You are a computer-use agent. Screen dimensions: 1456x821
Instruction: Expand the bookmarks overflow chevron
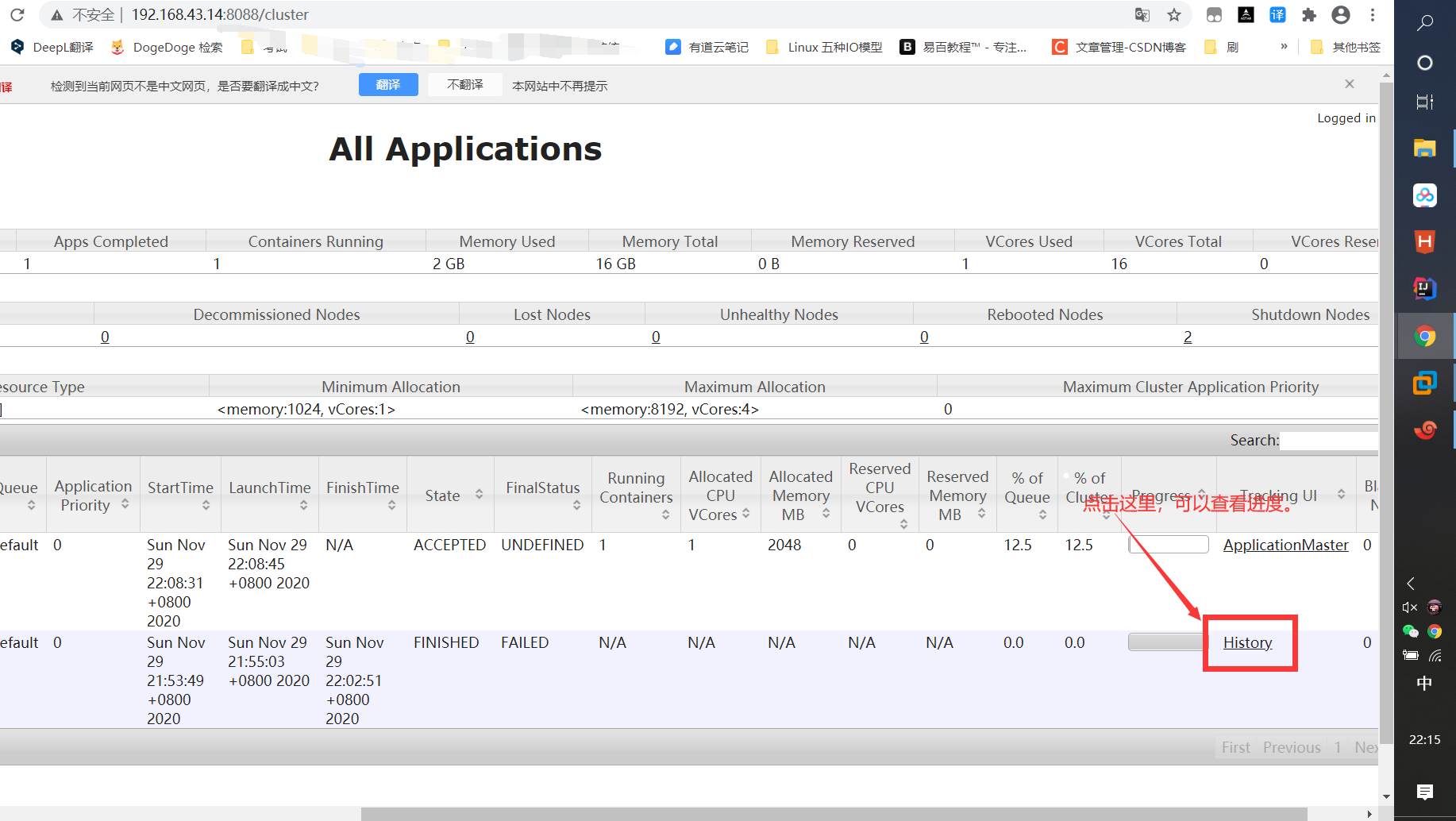point(1284,47)
